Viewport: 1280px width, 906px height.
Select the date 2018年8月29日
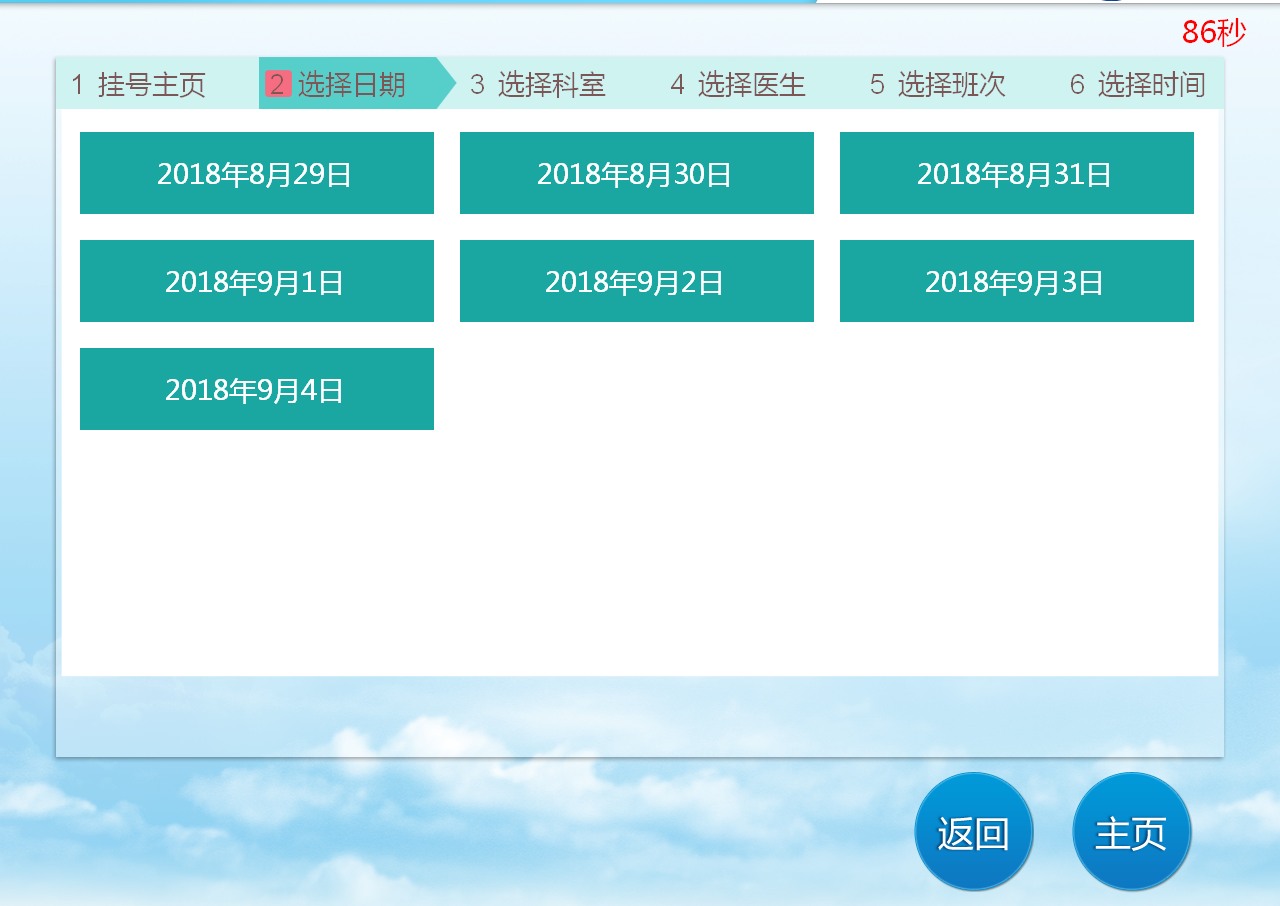256,173
